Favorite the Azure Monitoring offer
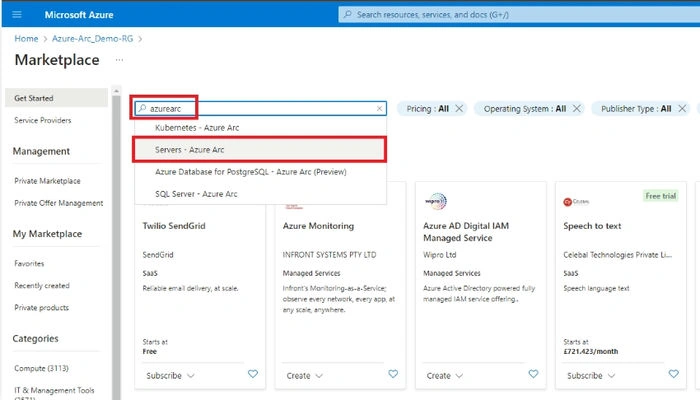This screenshot has width=700, height=400. (393, 374)
